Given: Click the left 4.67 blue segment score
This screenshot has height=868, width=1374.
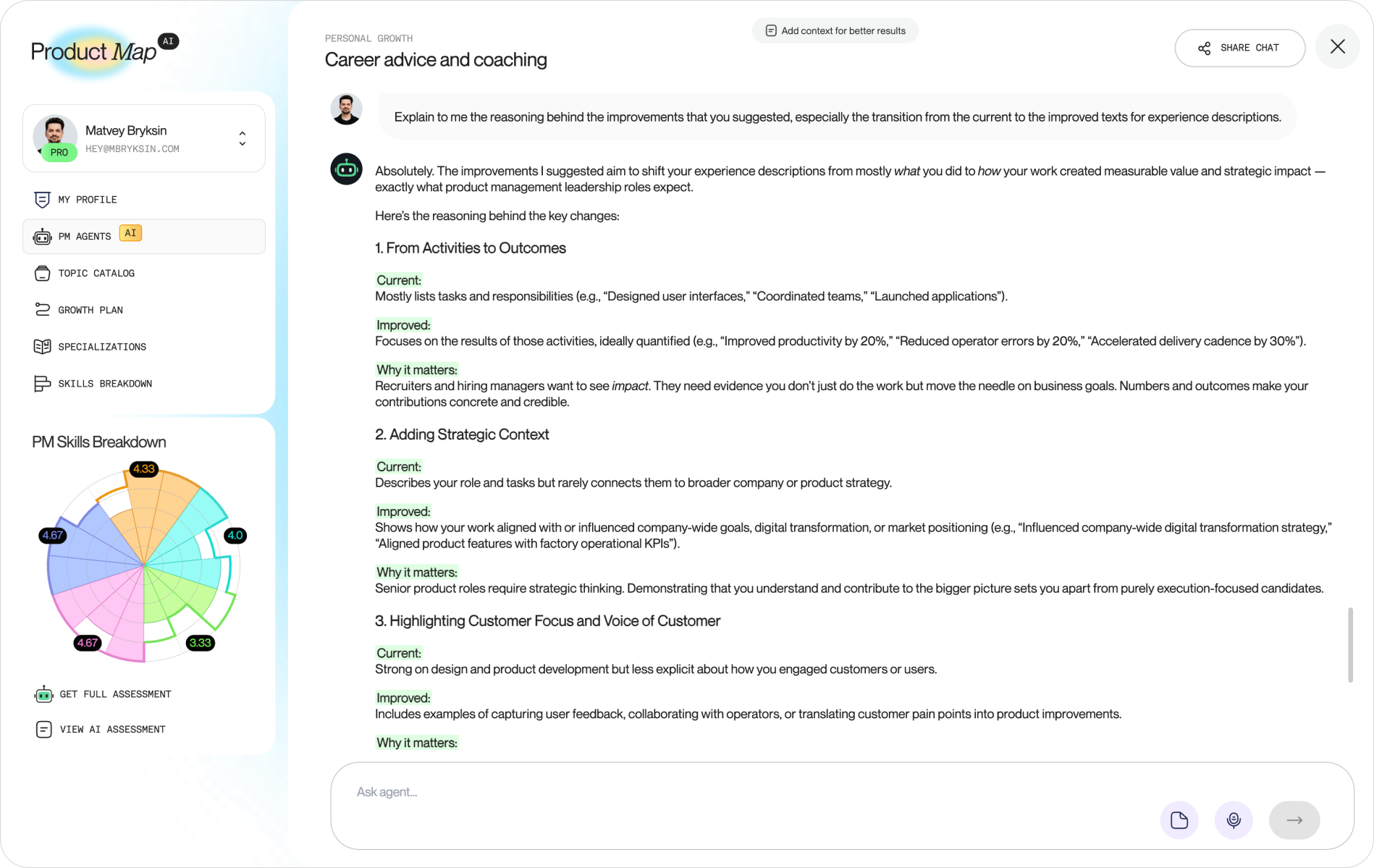Looking at the screenshot, I should [53, 536].
